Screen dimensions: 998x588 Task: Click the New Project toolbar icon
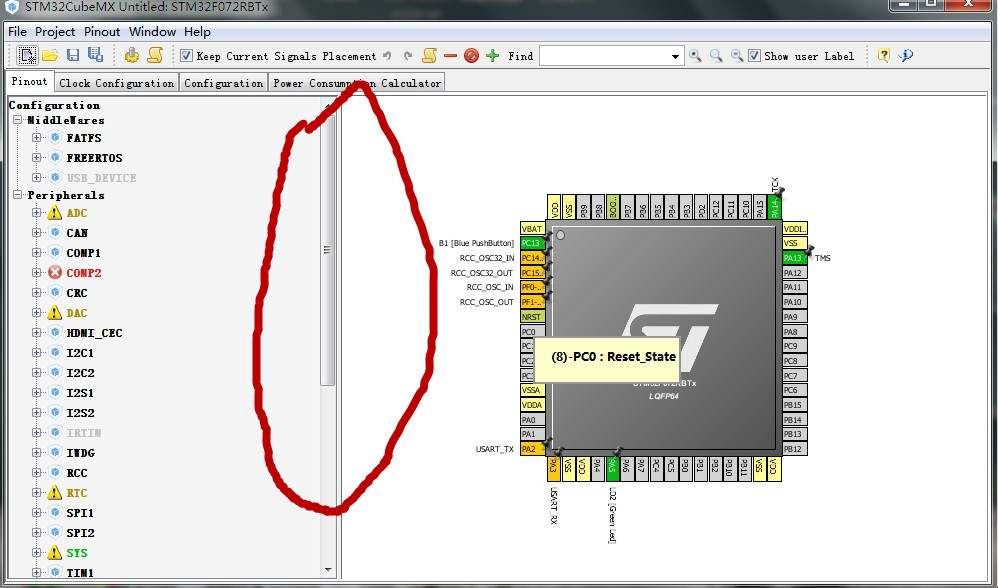[x=27, y=56]
